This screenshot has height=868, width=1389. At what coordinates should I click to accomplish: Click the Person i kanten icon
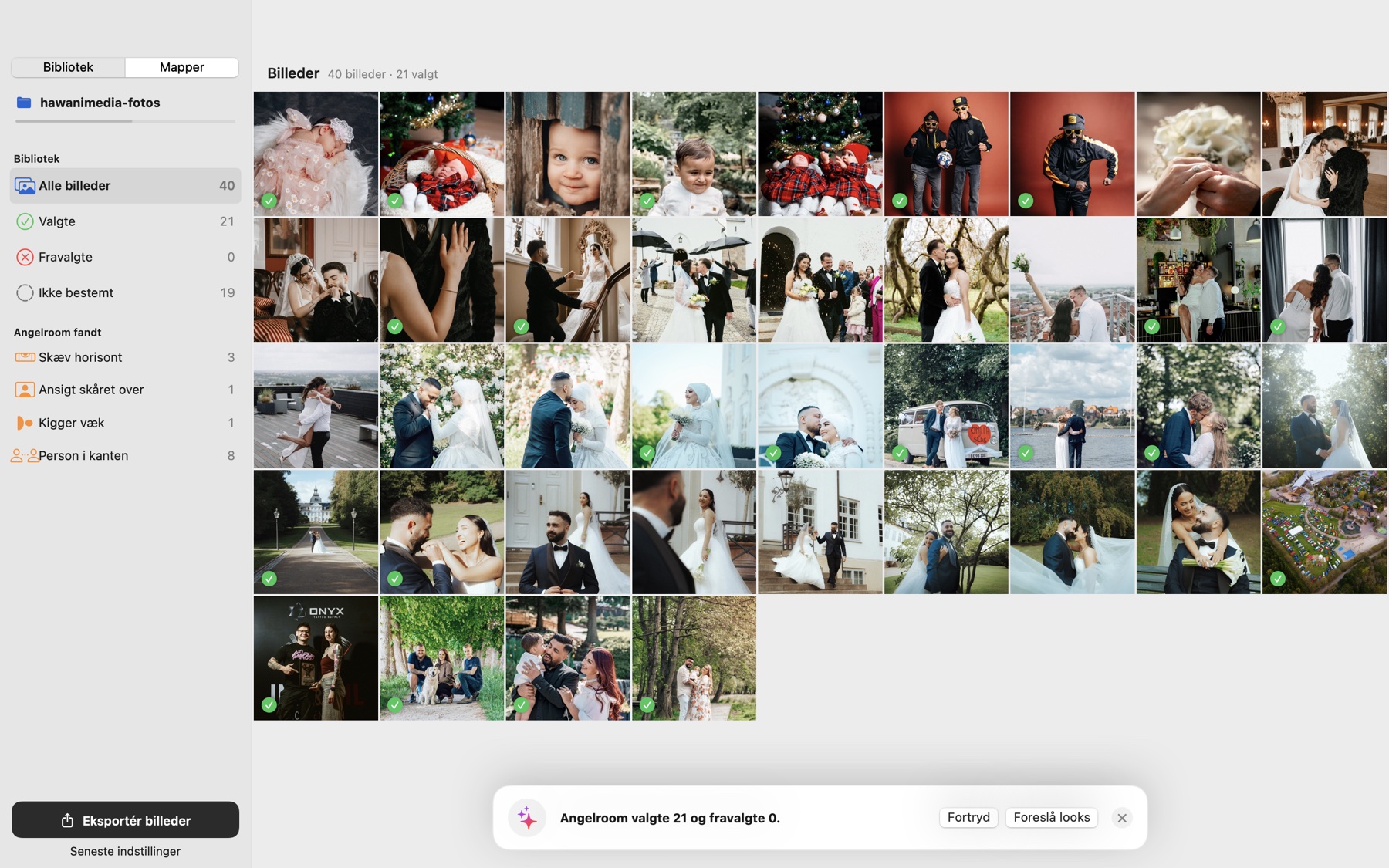[25, 456]
